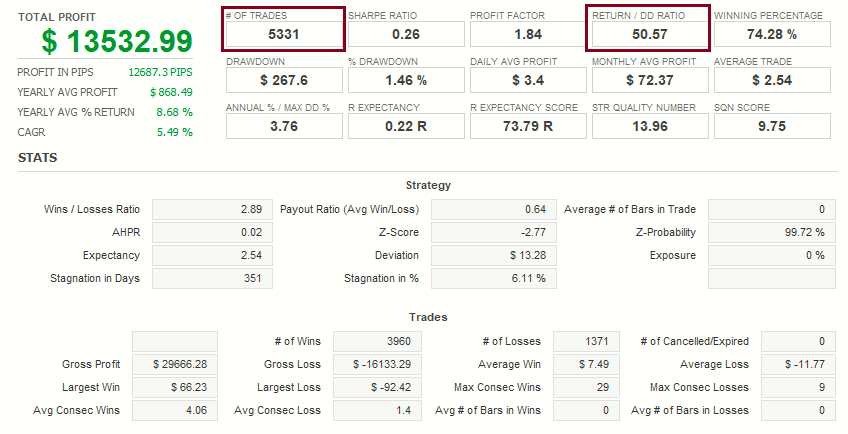This screenshot has width=848, height=434.
Task: Click the Monthly Avg Profit value box
Action: [x=650, y=80]
